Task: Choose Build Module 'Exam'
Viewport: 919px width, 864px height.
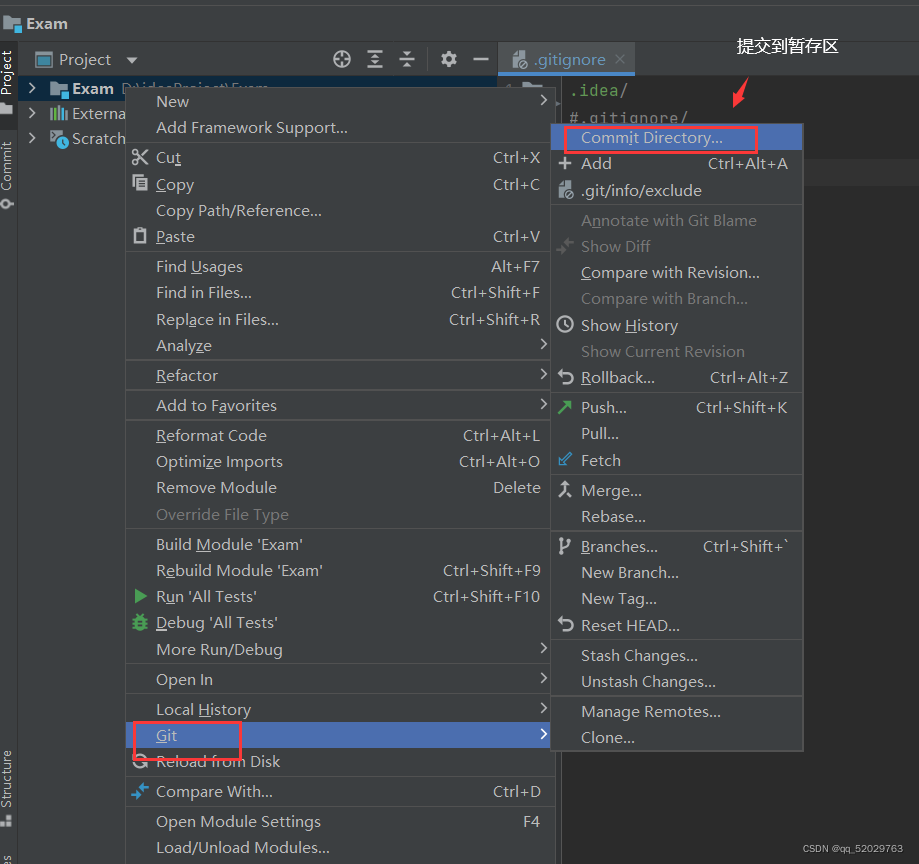Action: pyautogui.click(x=339, y=545)
